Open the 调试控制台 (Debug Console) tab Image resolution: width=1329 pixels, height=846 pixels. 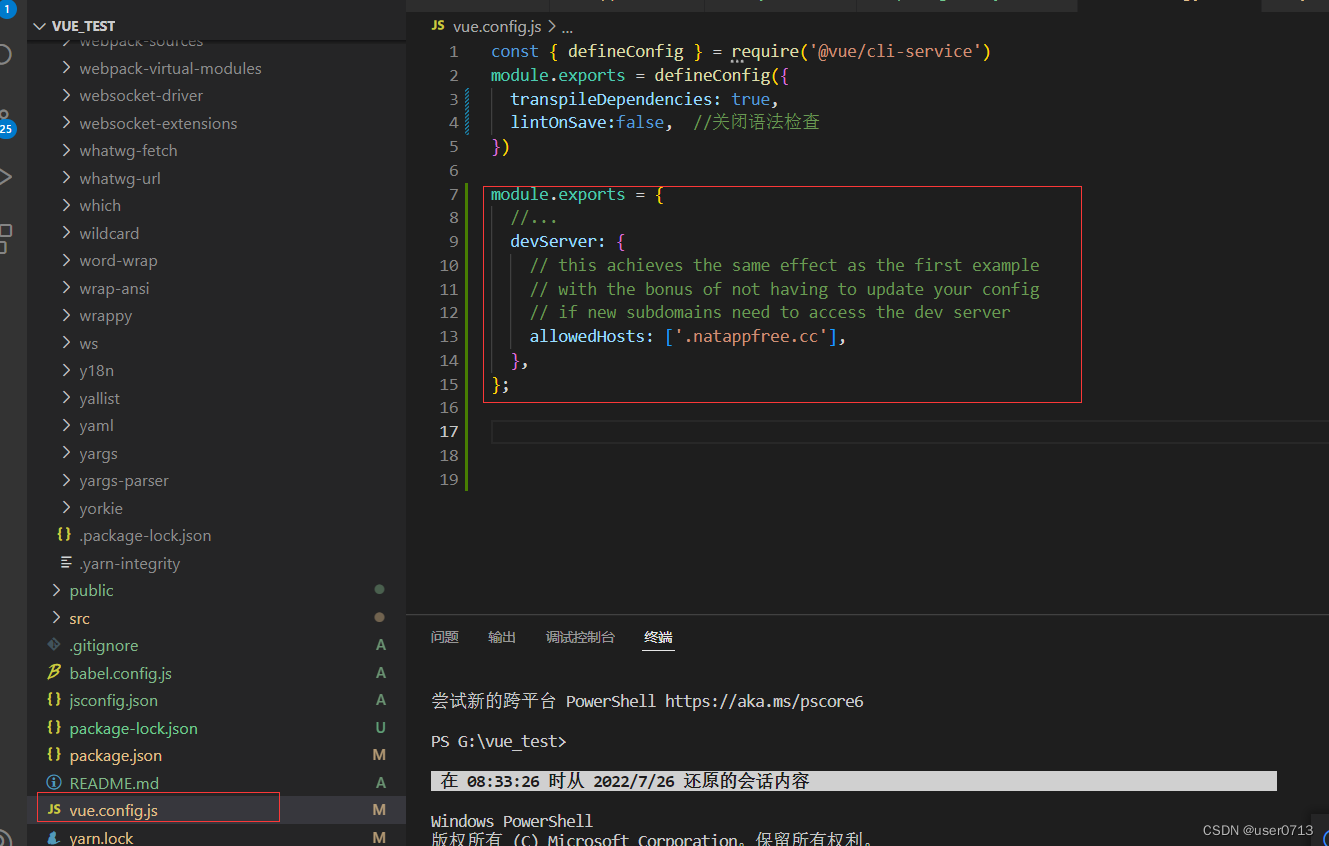[580, 637]
